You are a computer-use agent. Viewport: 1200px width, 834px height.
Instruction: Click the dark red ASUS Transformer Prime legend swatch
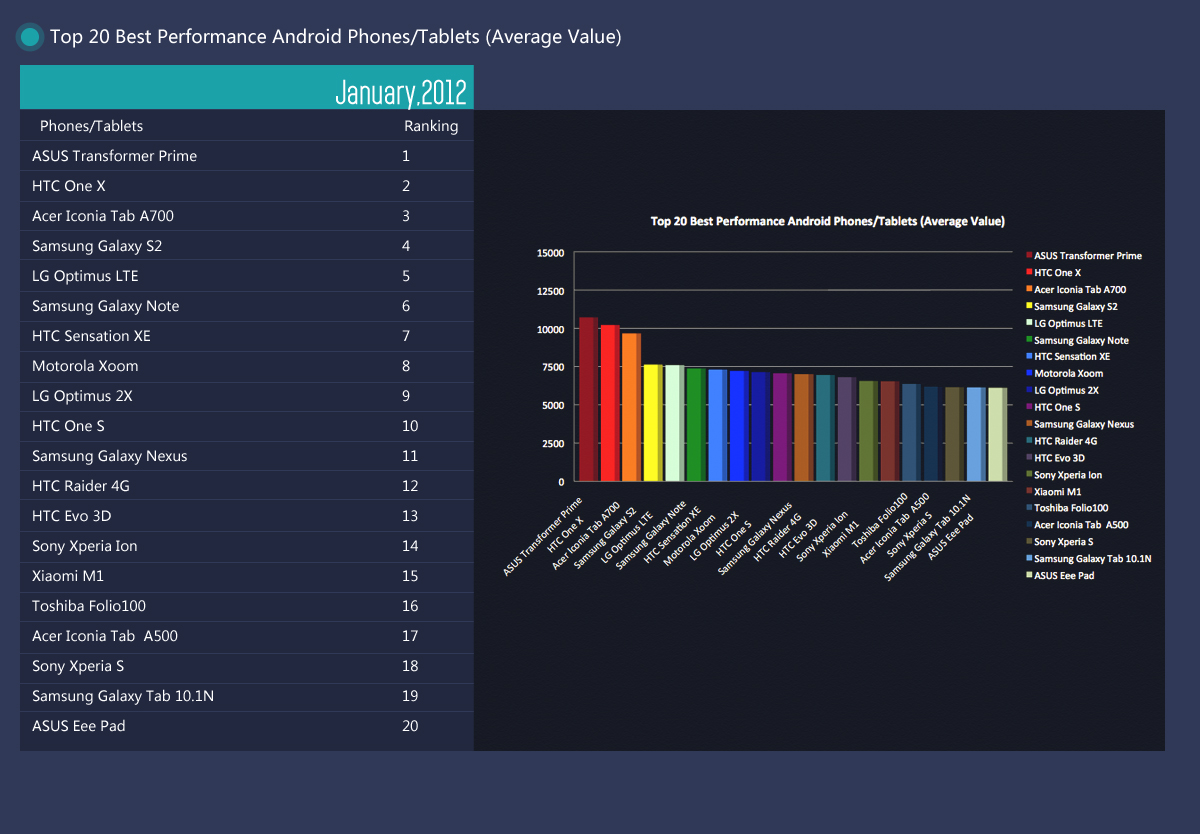click(x=1029, y=255)
